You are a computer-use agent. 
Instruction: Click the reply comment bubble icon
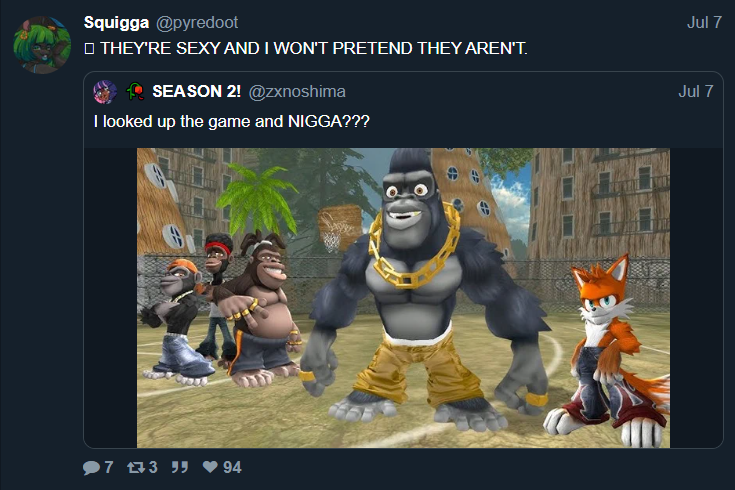point(91,467)
